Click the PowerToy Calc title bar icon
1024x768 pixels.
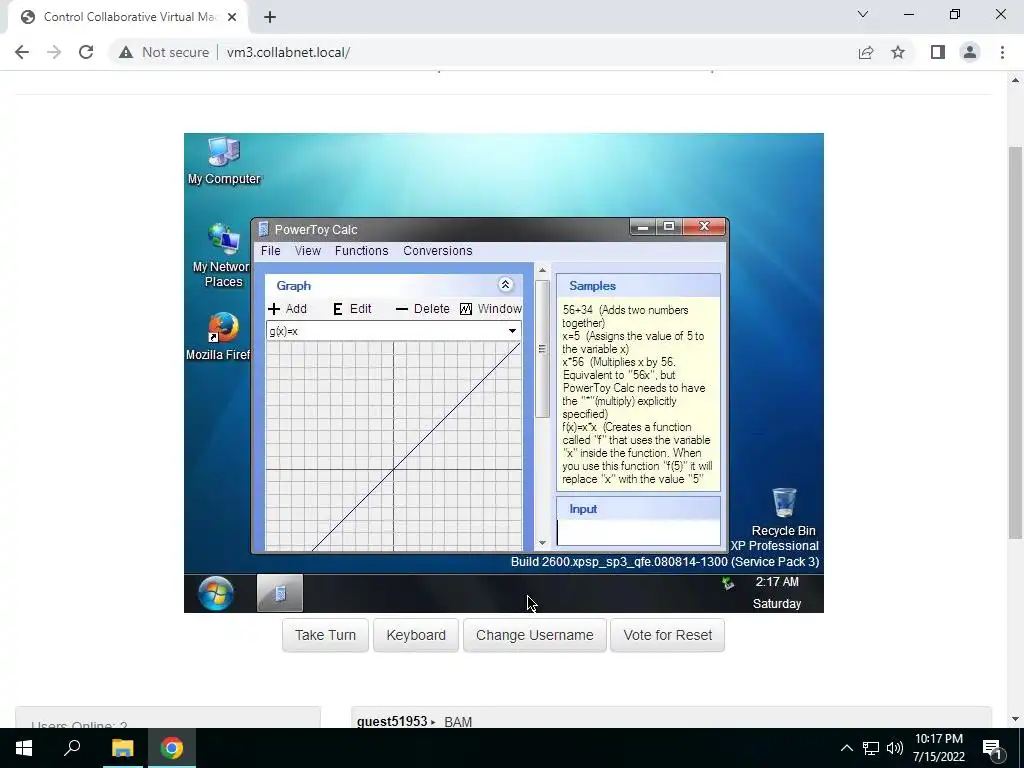[x=263, y=229]
